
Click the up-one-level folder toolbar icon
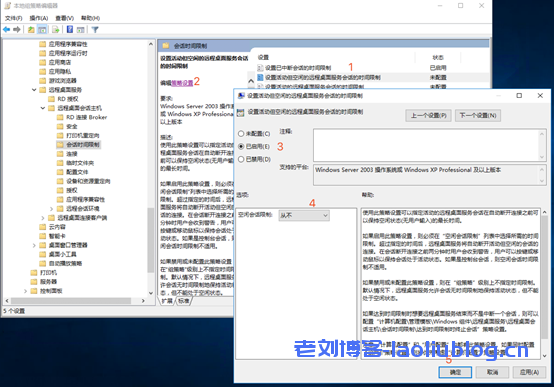[31, 30]
